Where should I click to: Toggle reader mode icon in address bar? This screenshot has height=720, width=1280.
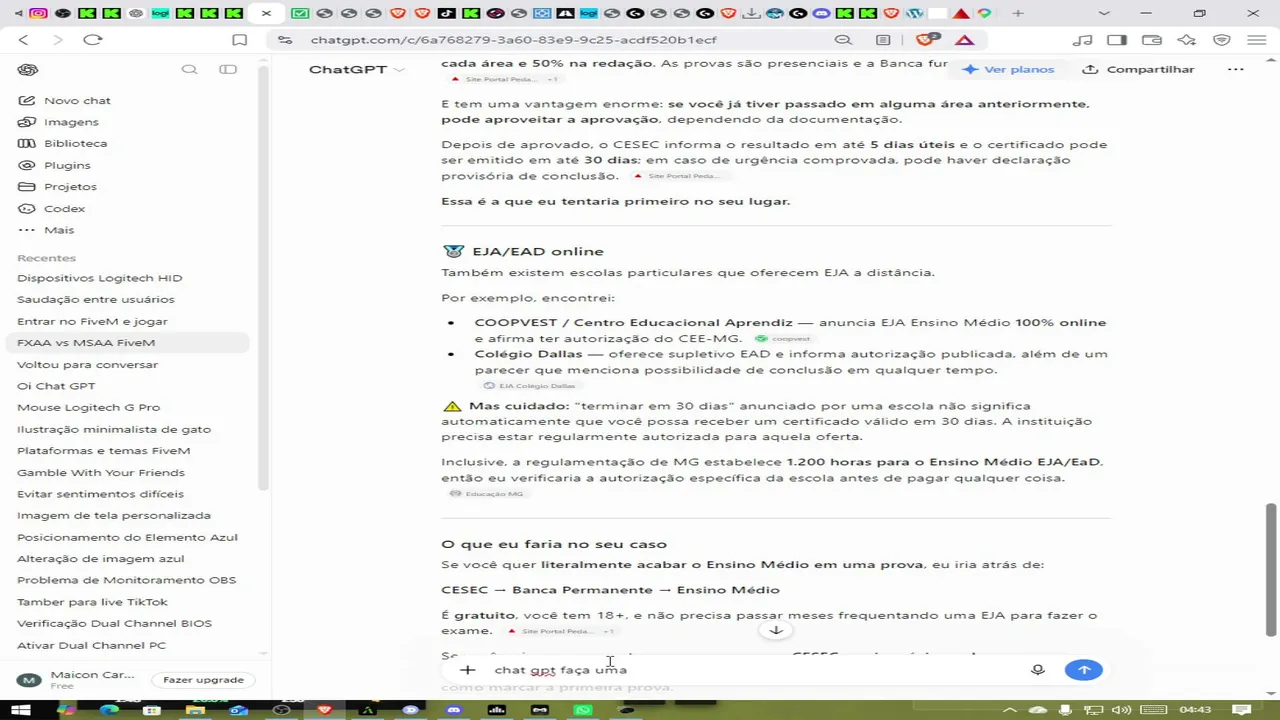click(883, 40)
